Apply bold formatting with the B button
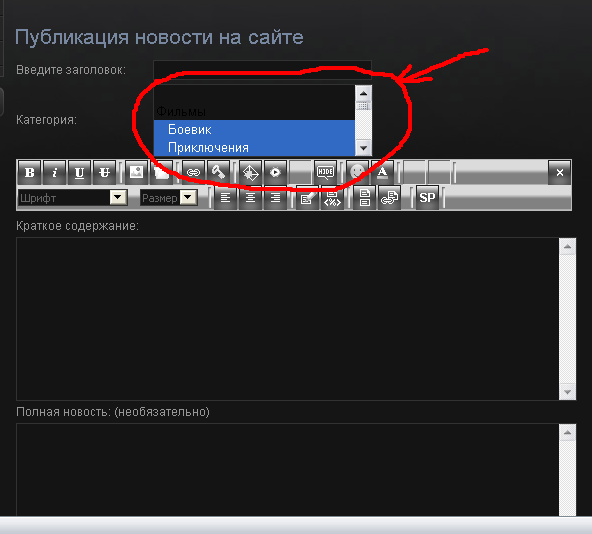This screenshot has height=534, width=592. click(30, 172)
